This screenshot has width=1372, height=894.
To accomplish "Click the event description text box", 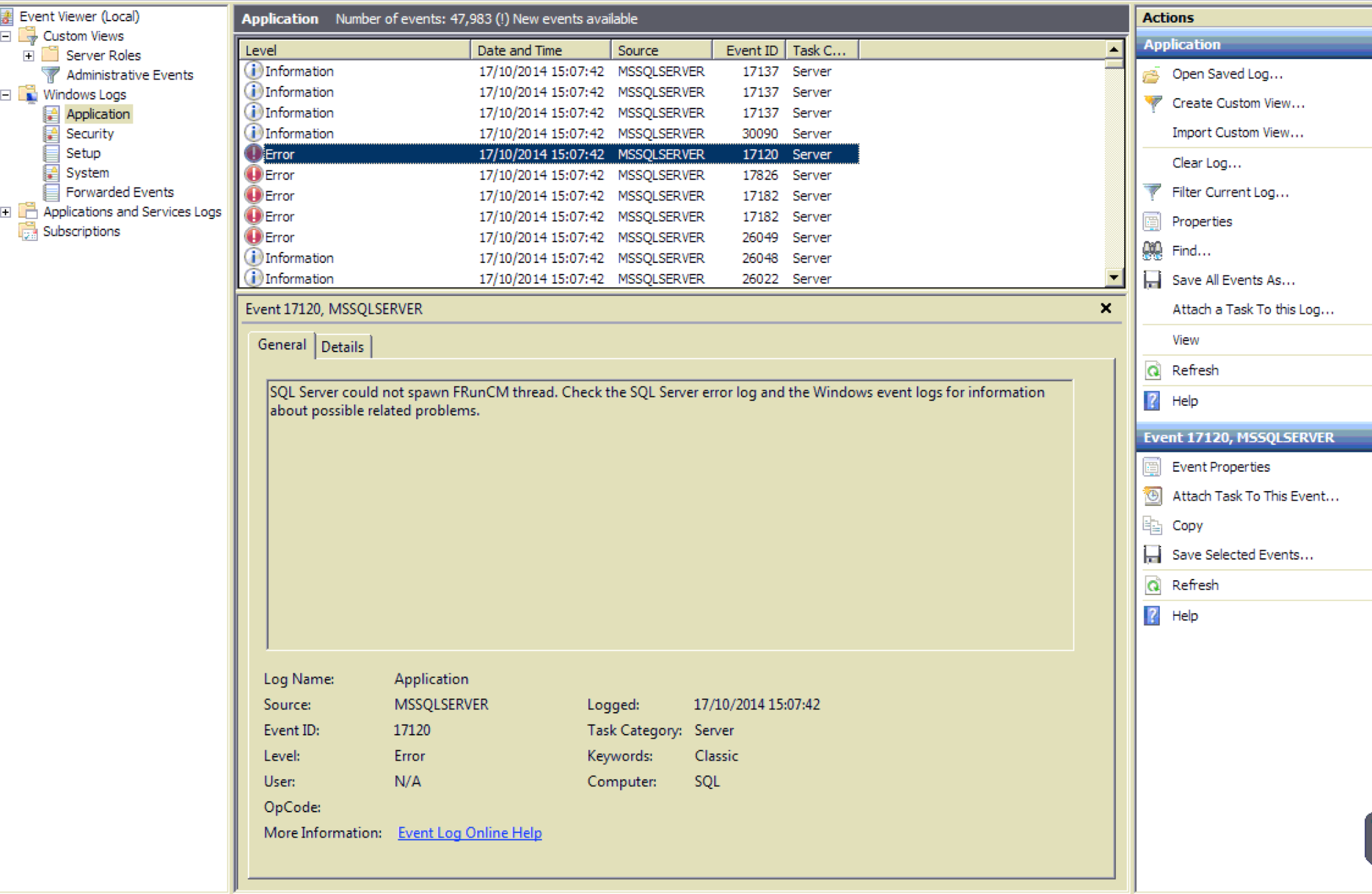I will [x=670, y=515].
